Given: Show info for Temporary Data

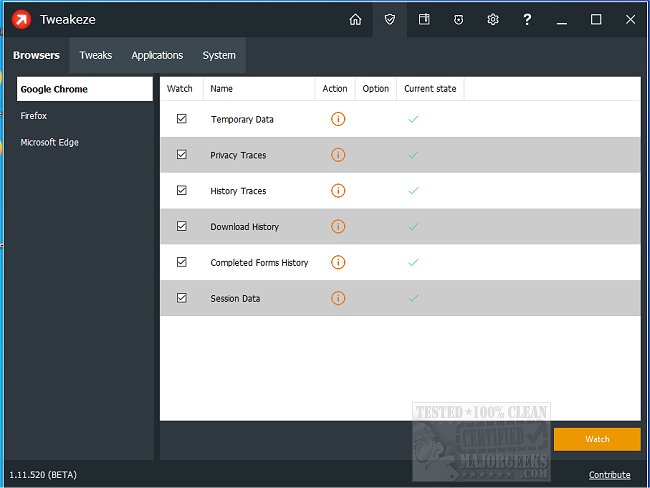Looking at the screenshot, I should 338,119.
